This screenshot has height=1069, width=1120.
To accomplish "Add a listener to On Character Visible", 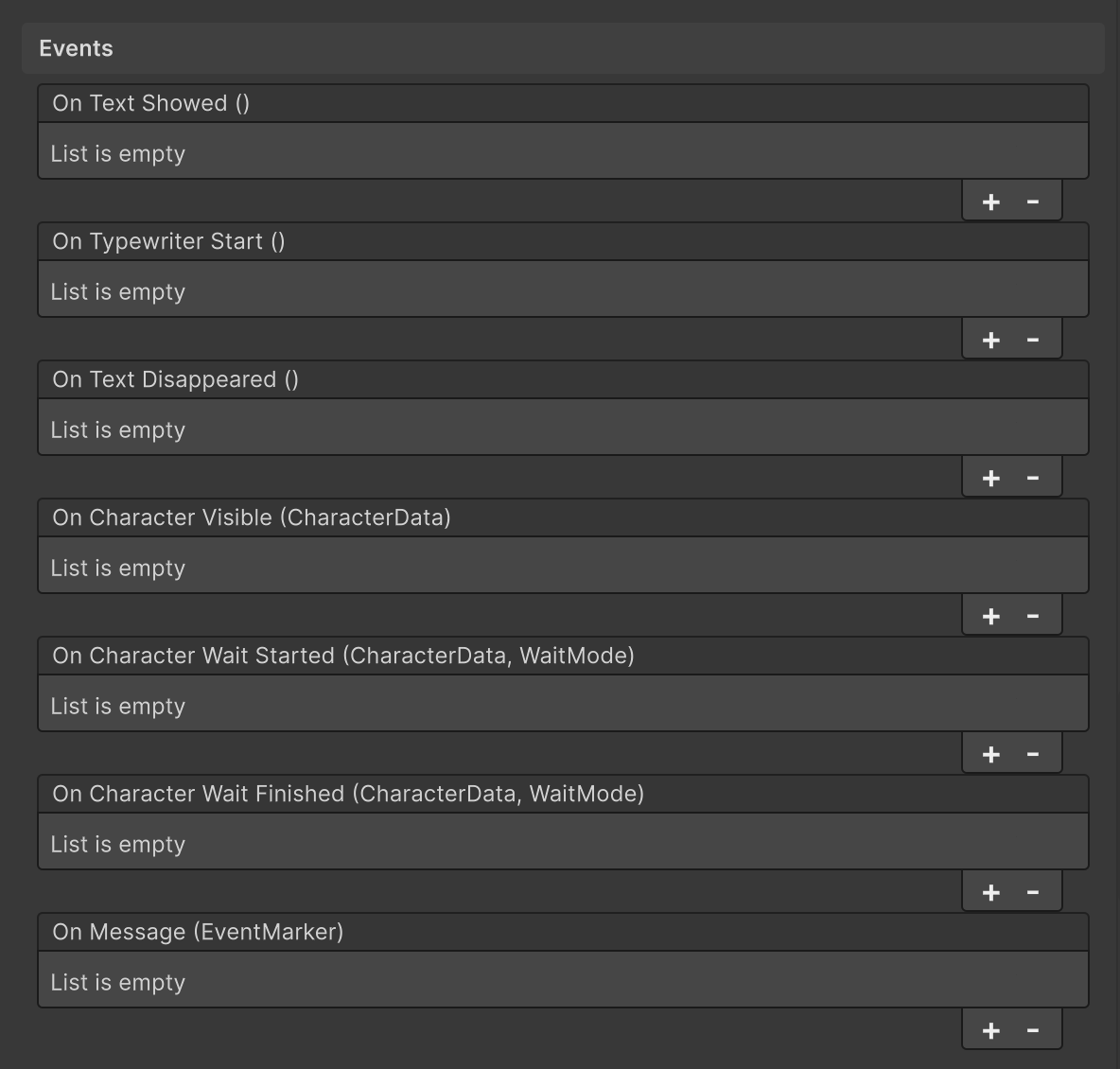I will (x=990, y=616).
